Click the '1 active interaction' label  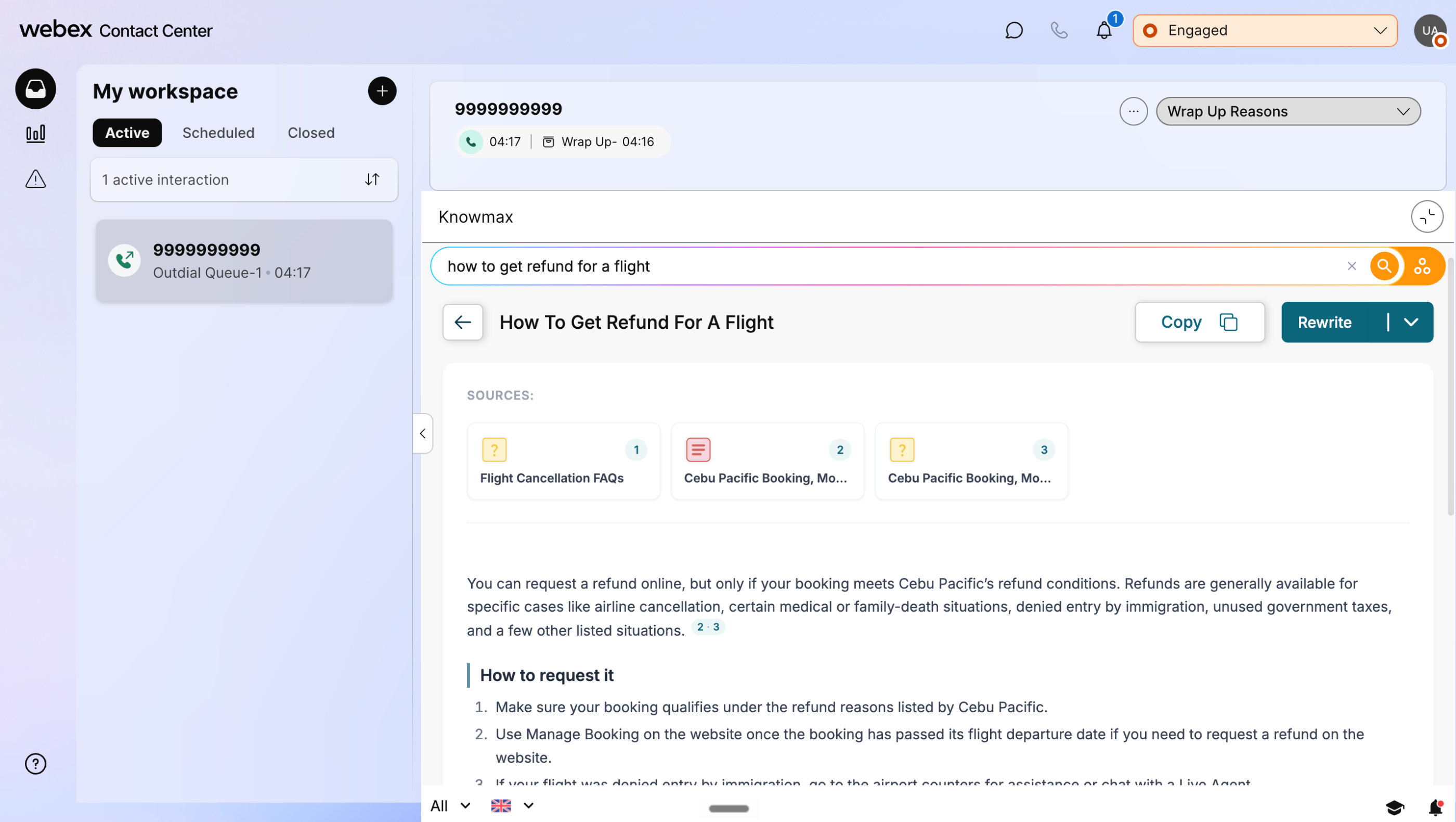tap(165, 180)
